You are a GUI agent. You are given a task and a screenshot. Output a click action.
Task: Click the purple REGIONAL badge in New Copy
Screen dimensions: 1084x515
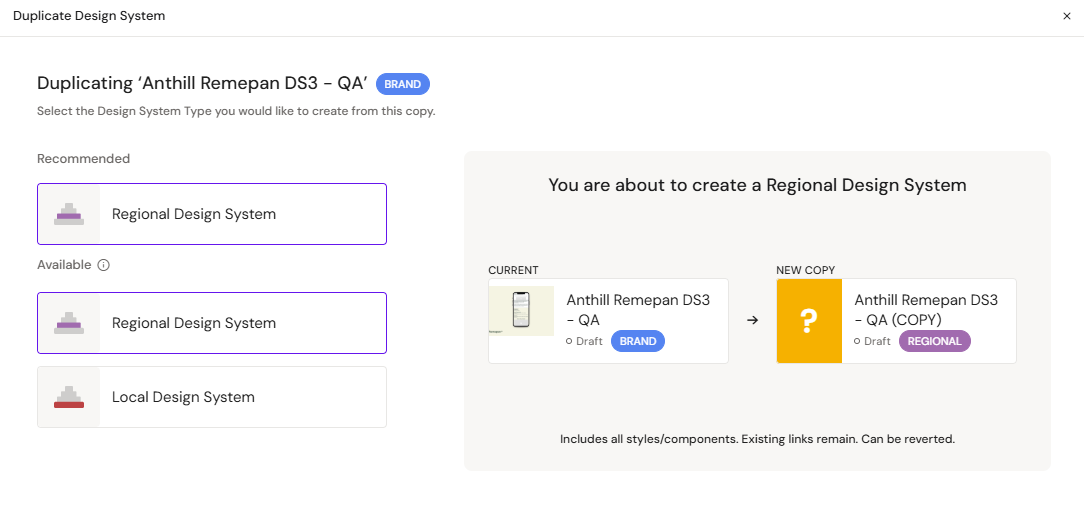[x=934, y=341]
